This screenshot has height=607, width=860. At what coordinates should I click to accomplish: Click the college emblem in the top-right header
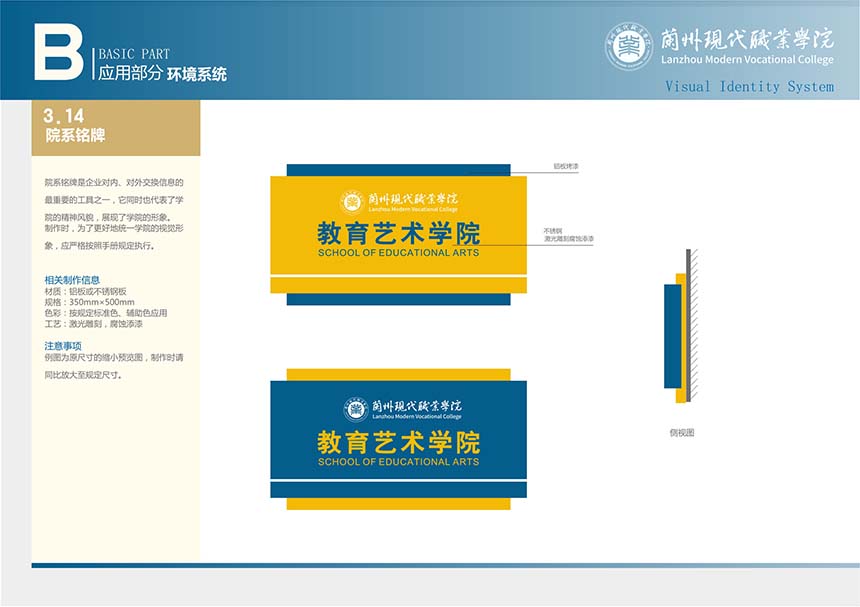click(x=629, y=47)
